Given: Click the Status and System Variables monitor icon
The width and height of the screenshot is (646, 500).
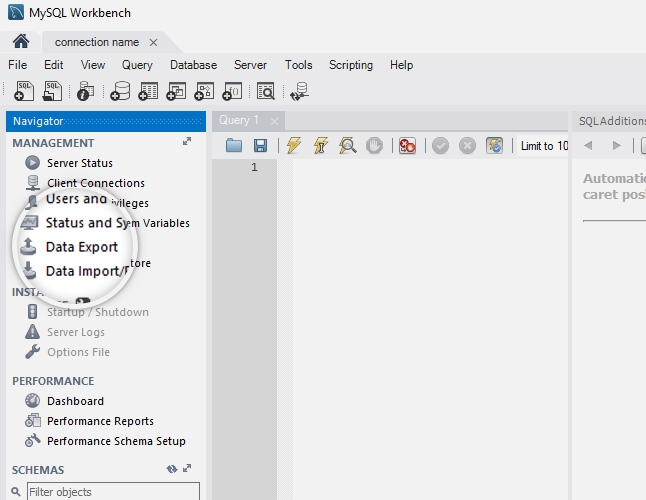Looking at the screenshot, I should pyautogui.click(x=29, y=223).
